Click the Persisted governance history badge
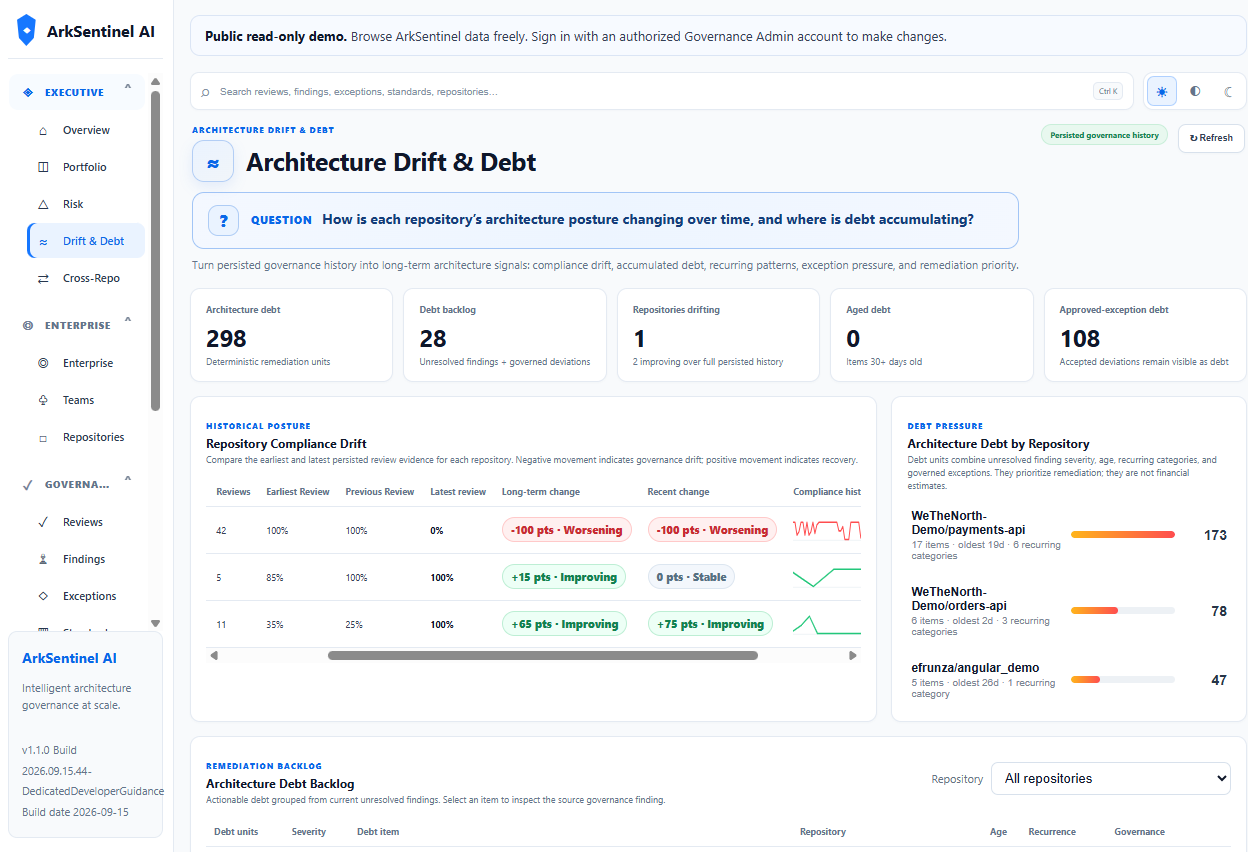Image resolution: width=1248 pixels, height=852 pixels. coord(1104,135)
